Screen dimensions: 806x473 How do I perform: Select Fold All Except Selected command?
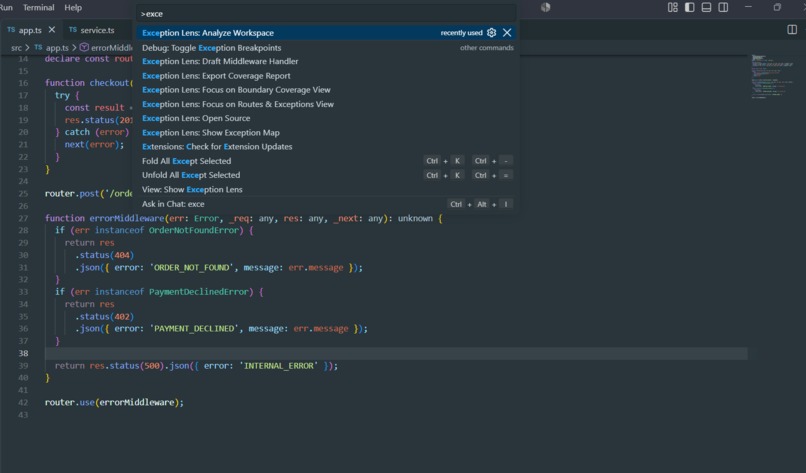[327, 161]
